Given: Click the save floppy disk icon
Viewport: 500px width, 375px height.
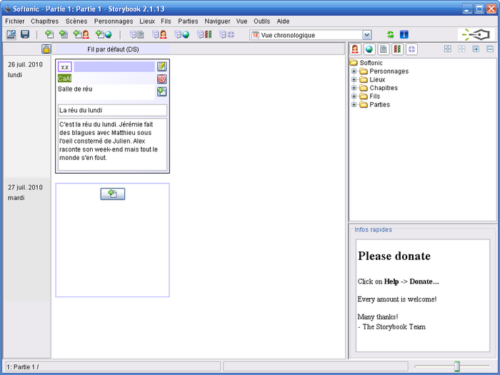Looking at the screenshot, I should [x=25, y=34].
